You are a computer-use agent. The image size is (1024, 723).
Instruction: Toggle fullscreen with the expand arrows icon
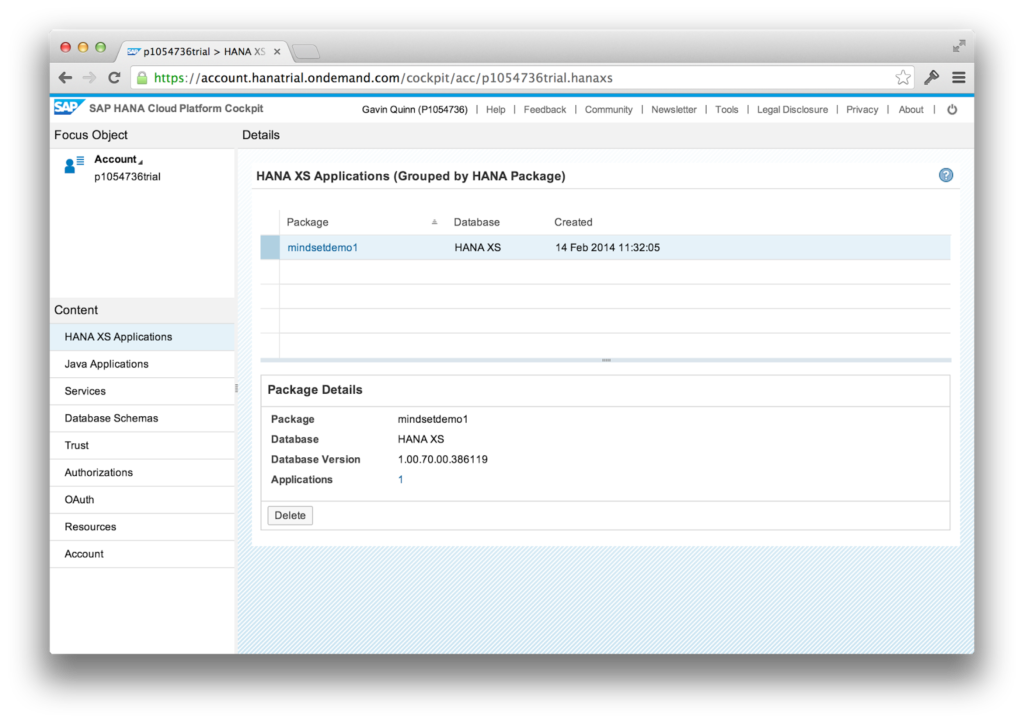pos(959,46)
